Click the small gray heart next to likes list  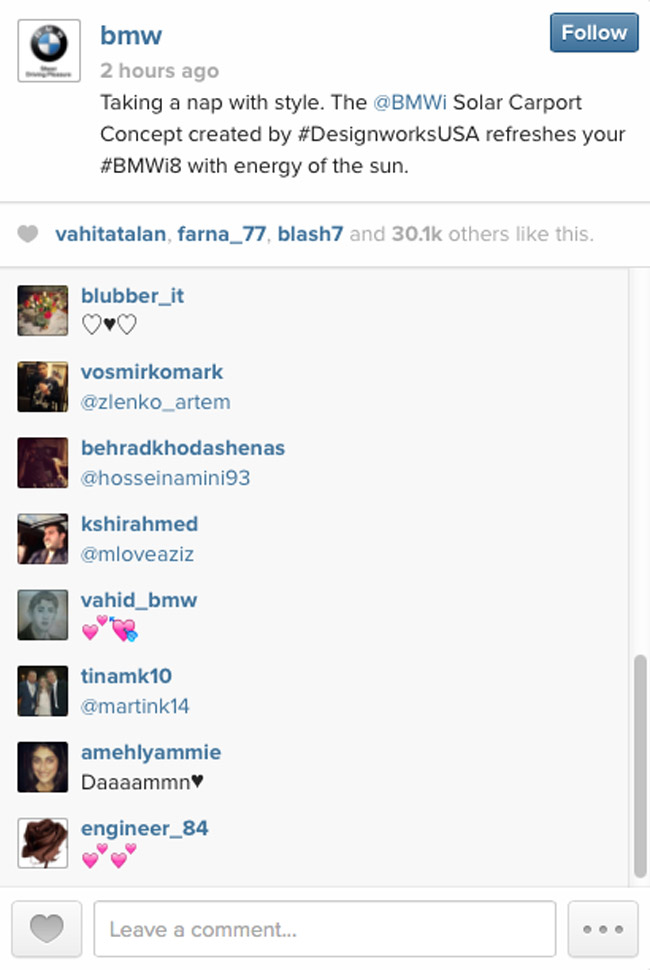point(27,234)
